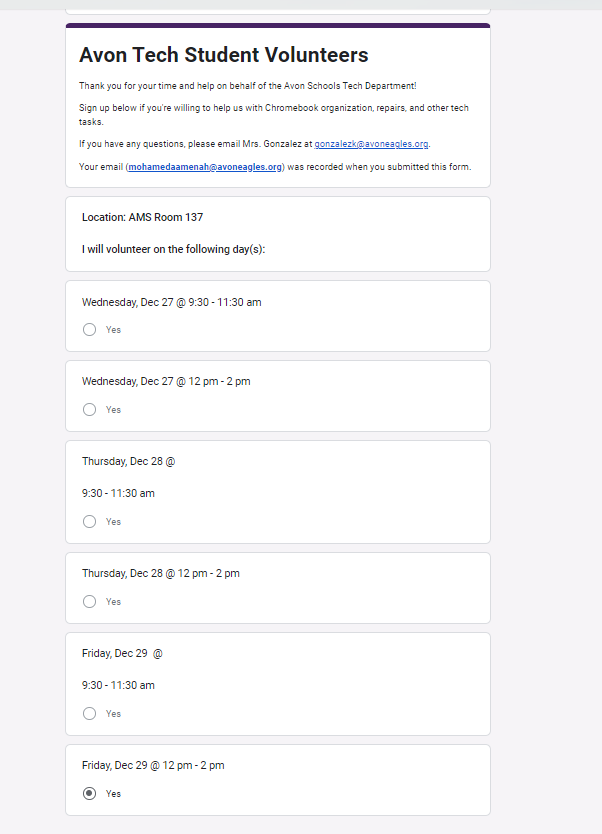Select Yes radio for Wednesday 9:30 - 11:30 am
602x834 pixels.
pos(90,329)
